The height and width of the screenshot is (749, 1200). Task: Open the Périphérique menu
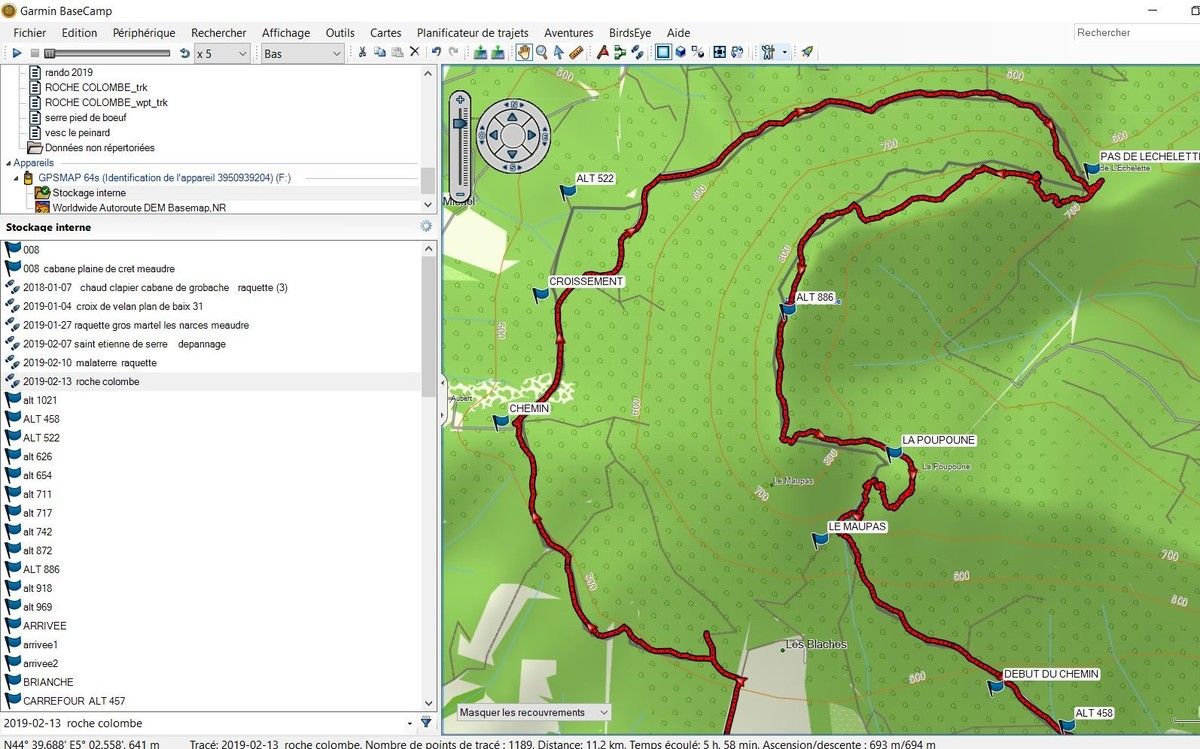tap(143, 33)
